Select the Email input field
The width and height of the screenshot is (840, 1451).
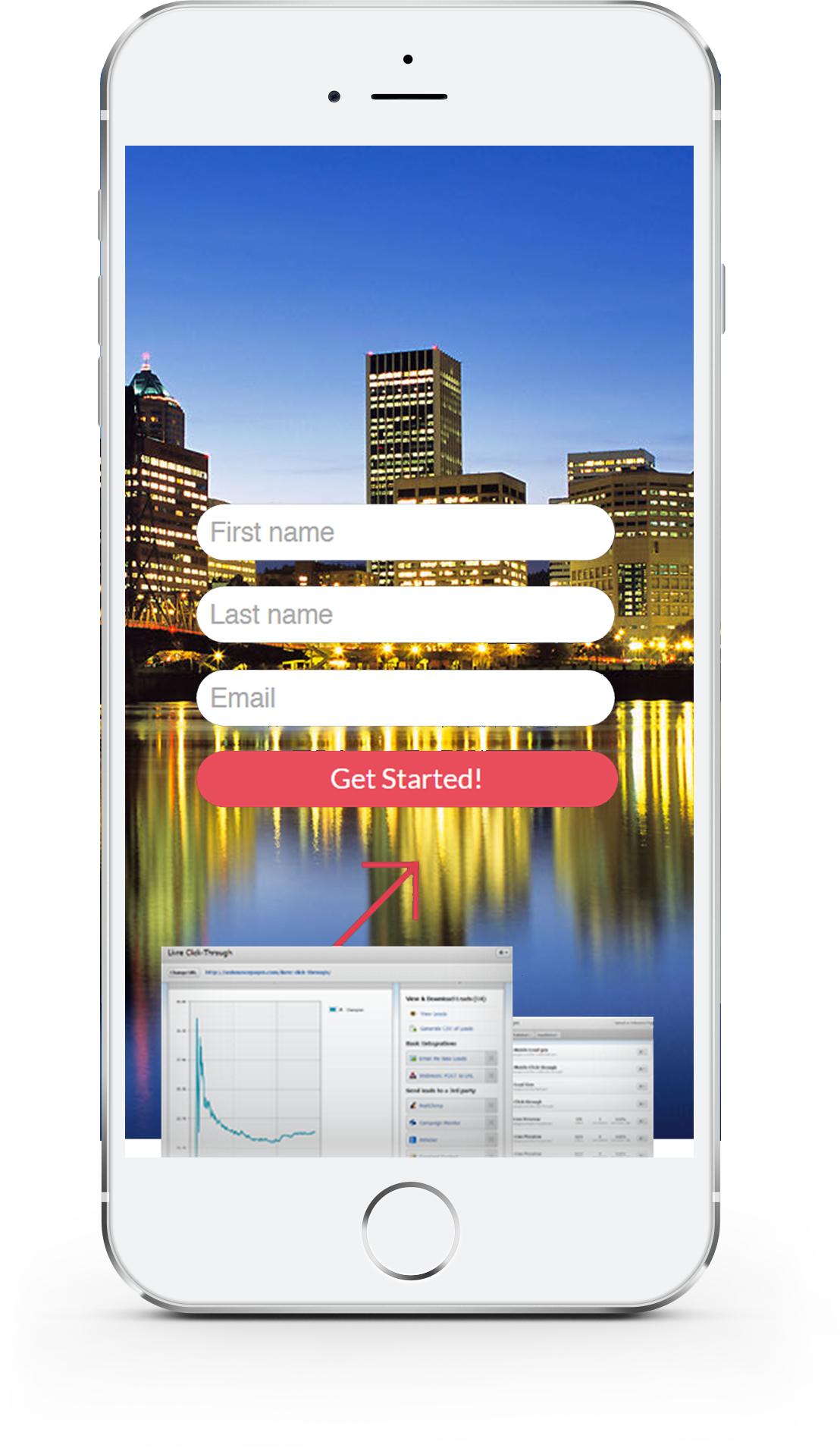pos(405,698)
